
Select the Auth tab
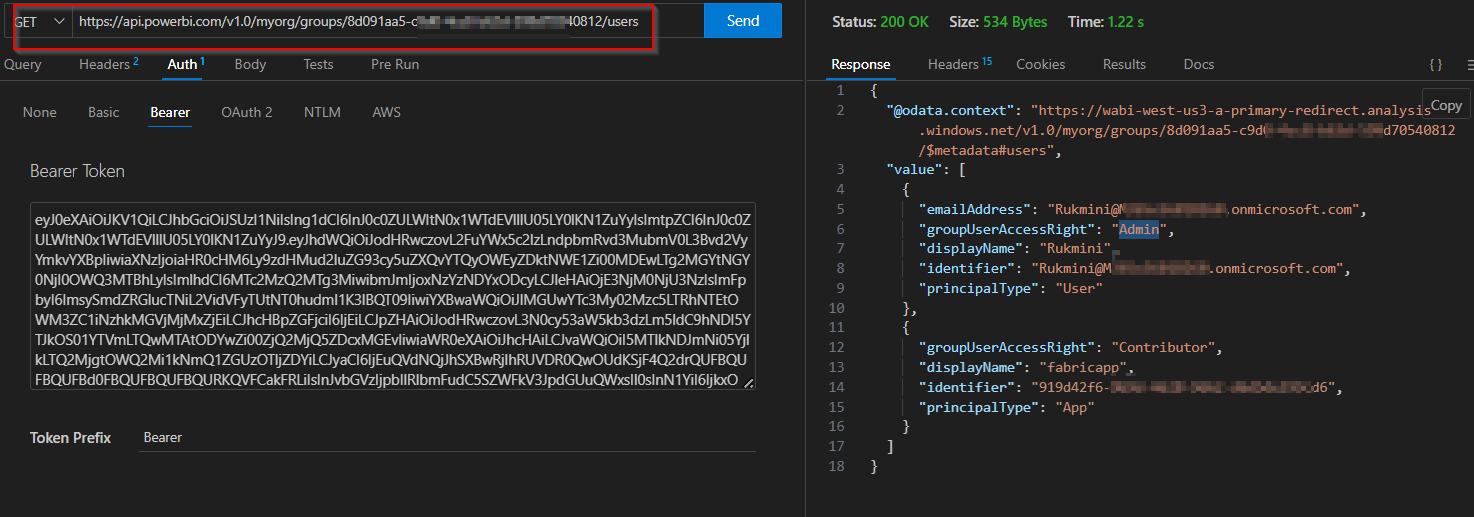186,64
